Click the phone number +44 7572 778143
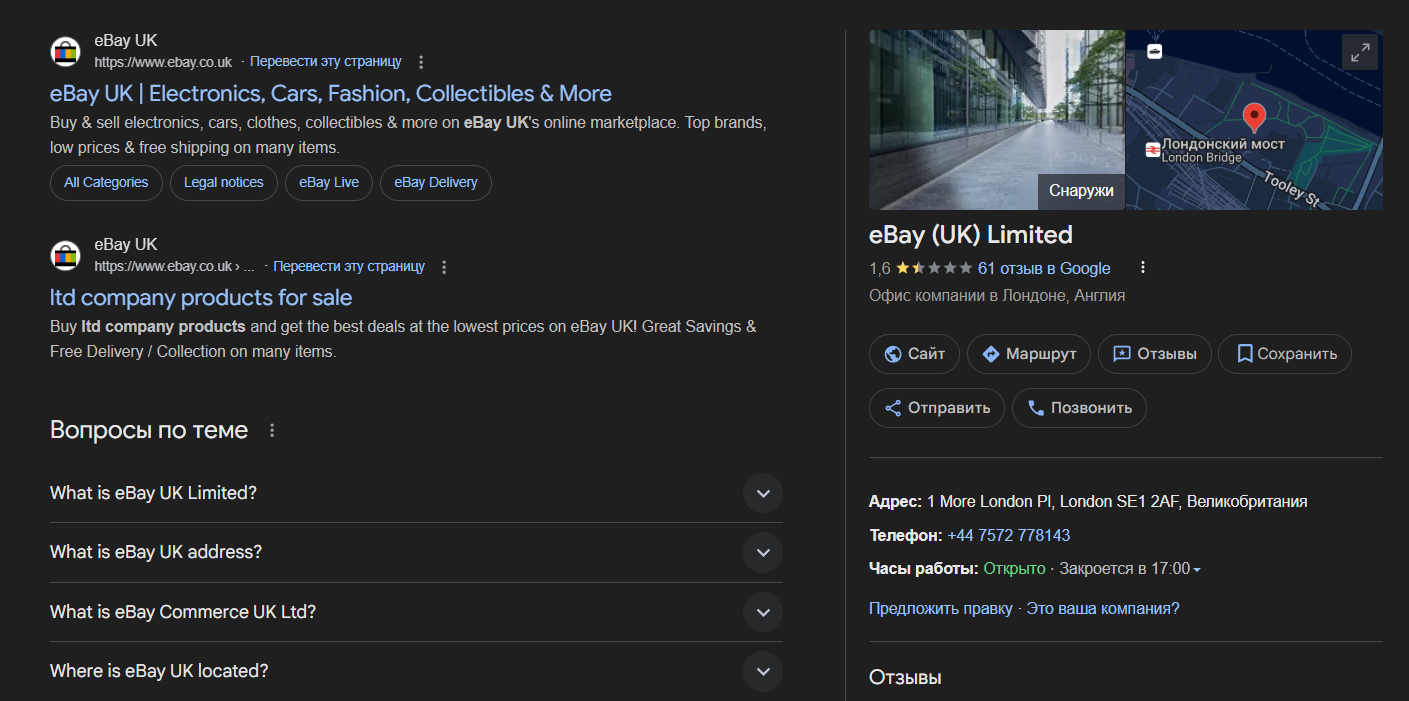Viewport: 1409px width, 701px height. 1008,535
